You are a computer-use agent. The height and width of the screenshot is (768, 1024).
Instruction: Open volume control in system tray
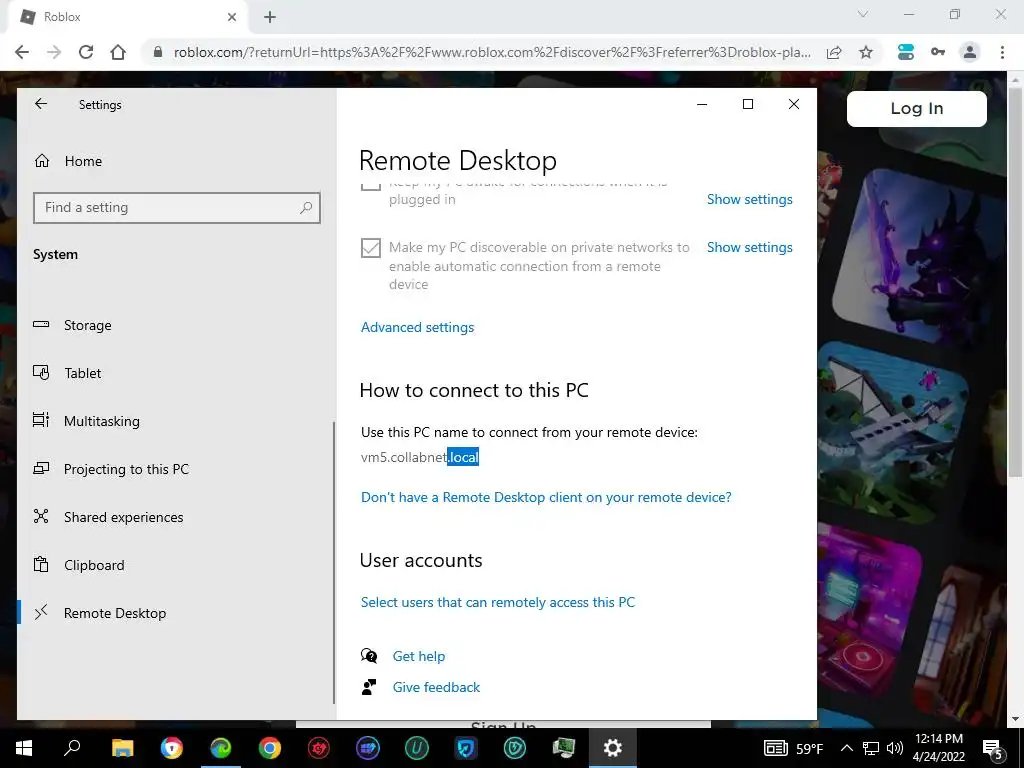[x=895, y=748]
